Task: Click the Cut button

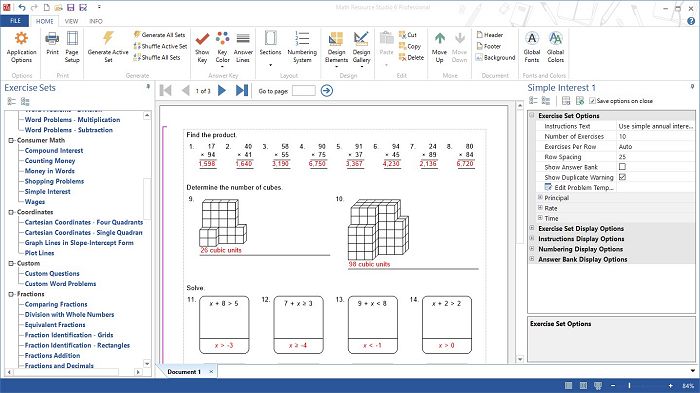Action: click(x=408, y=34)
